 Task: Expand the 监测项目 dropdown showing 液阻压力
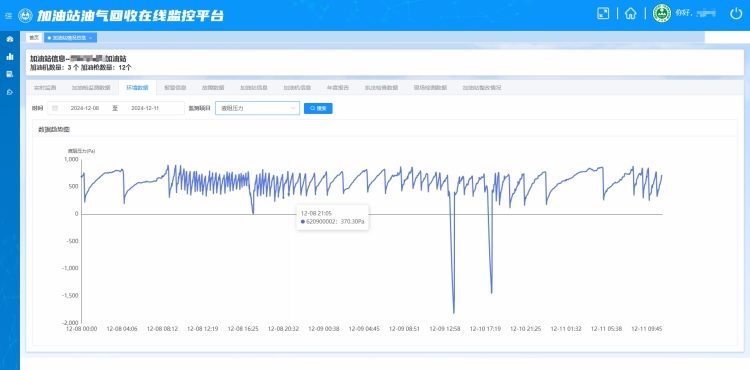coord(257,108)
